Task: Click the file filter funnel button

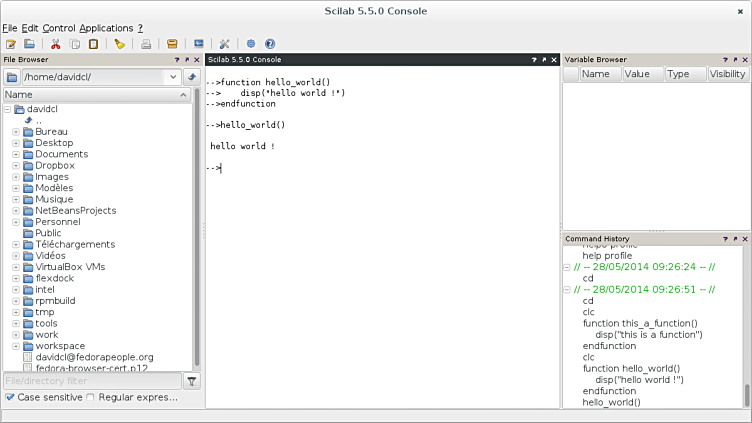Action: coord(193,381)
